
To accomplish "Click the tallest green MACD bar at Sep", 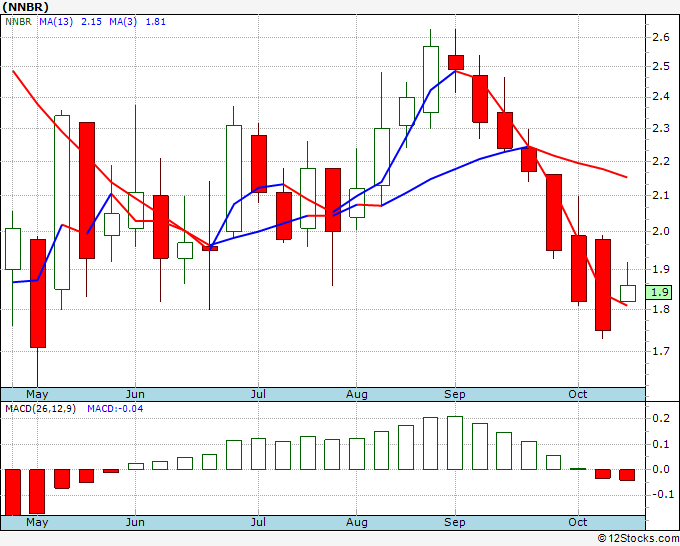I will click(x=455, y=443).
